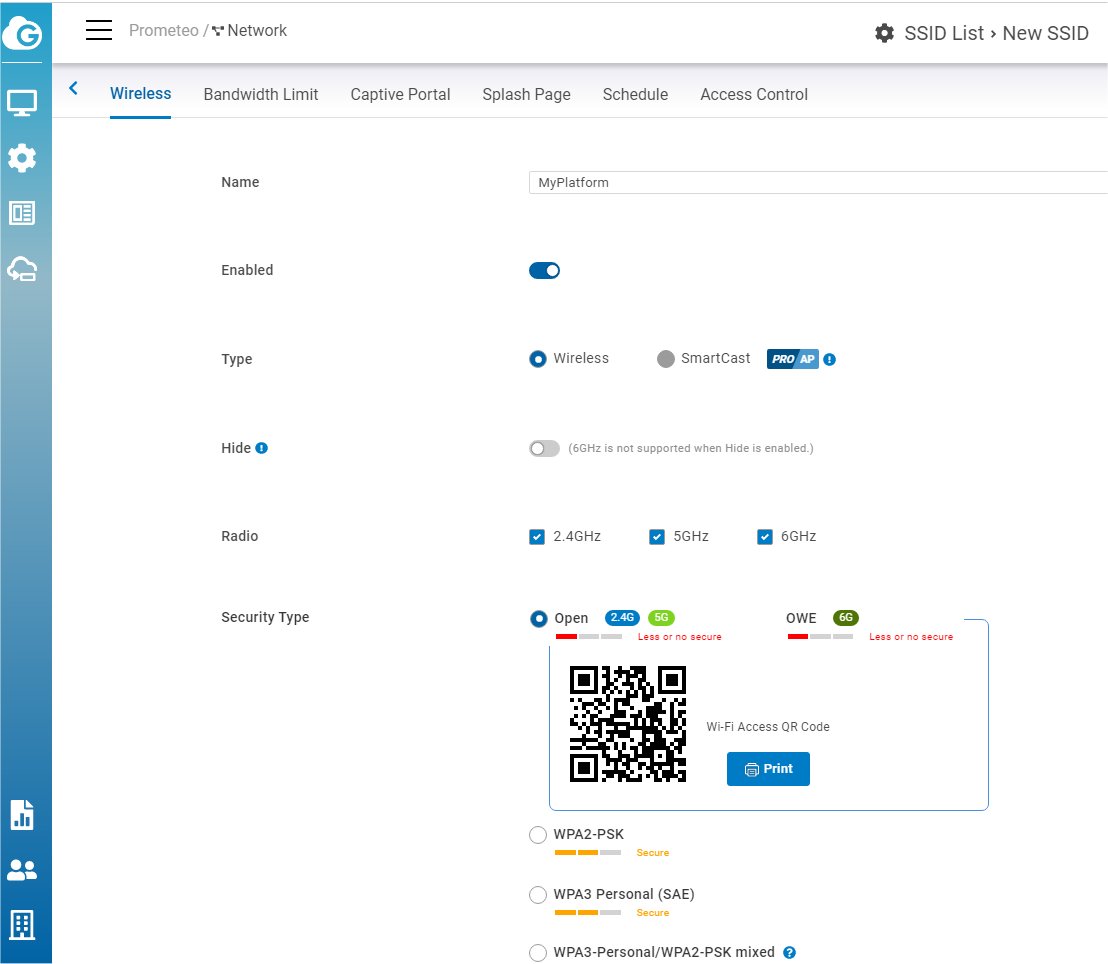Open the hamburger navigation menu
The image size is (1108, 964).
99,31
